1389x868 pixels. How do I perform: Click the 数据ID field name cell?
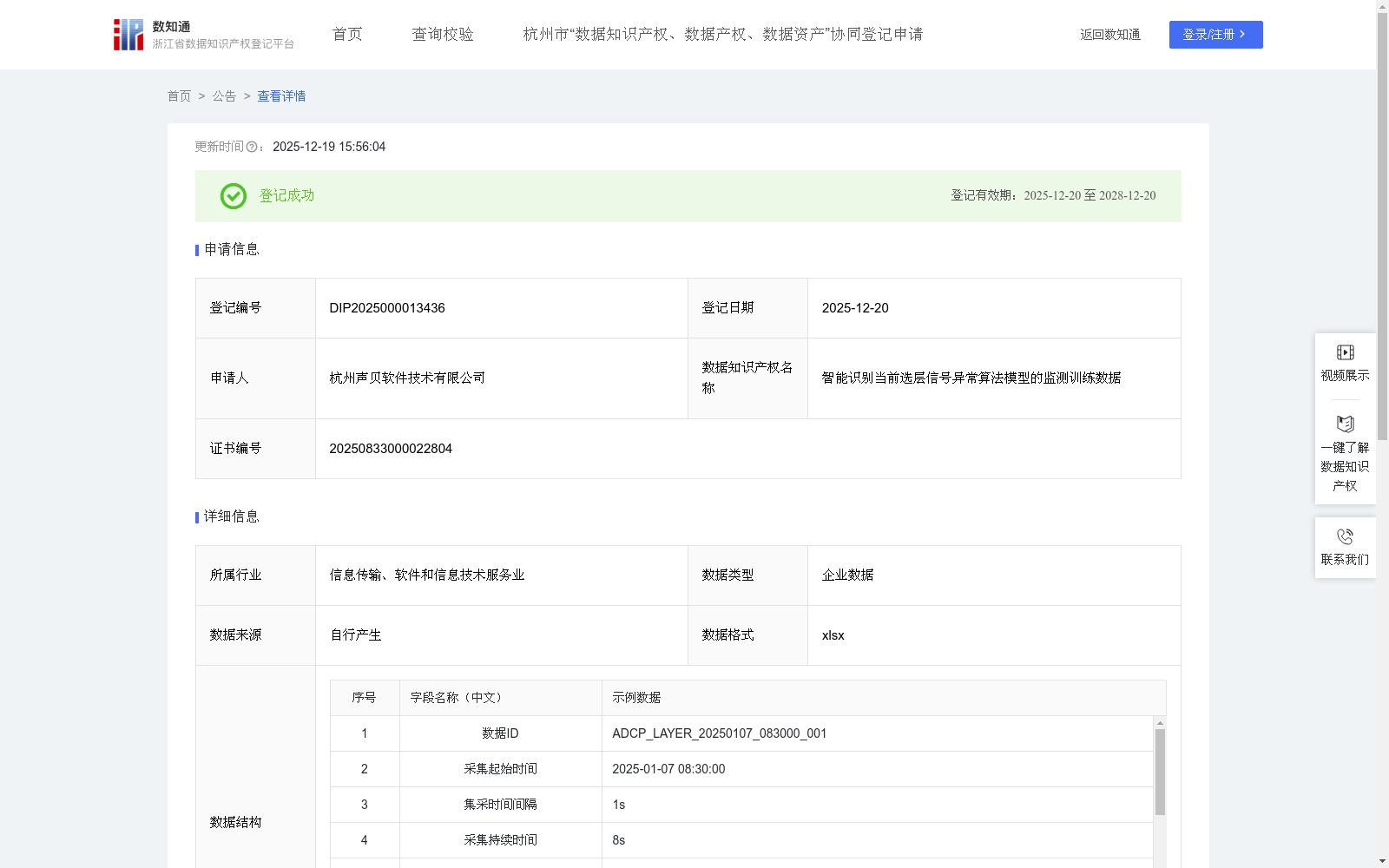(501, 733)
